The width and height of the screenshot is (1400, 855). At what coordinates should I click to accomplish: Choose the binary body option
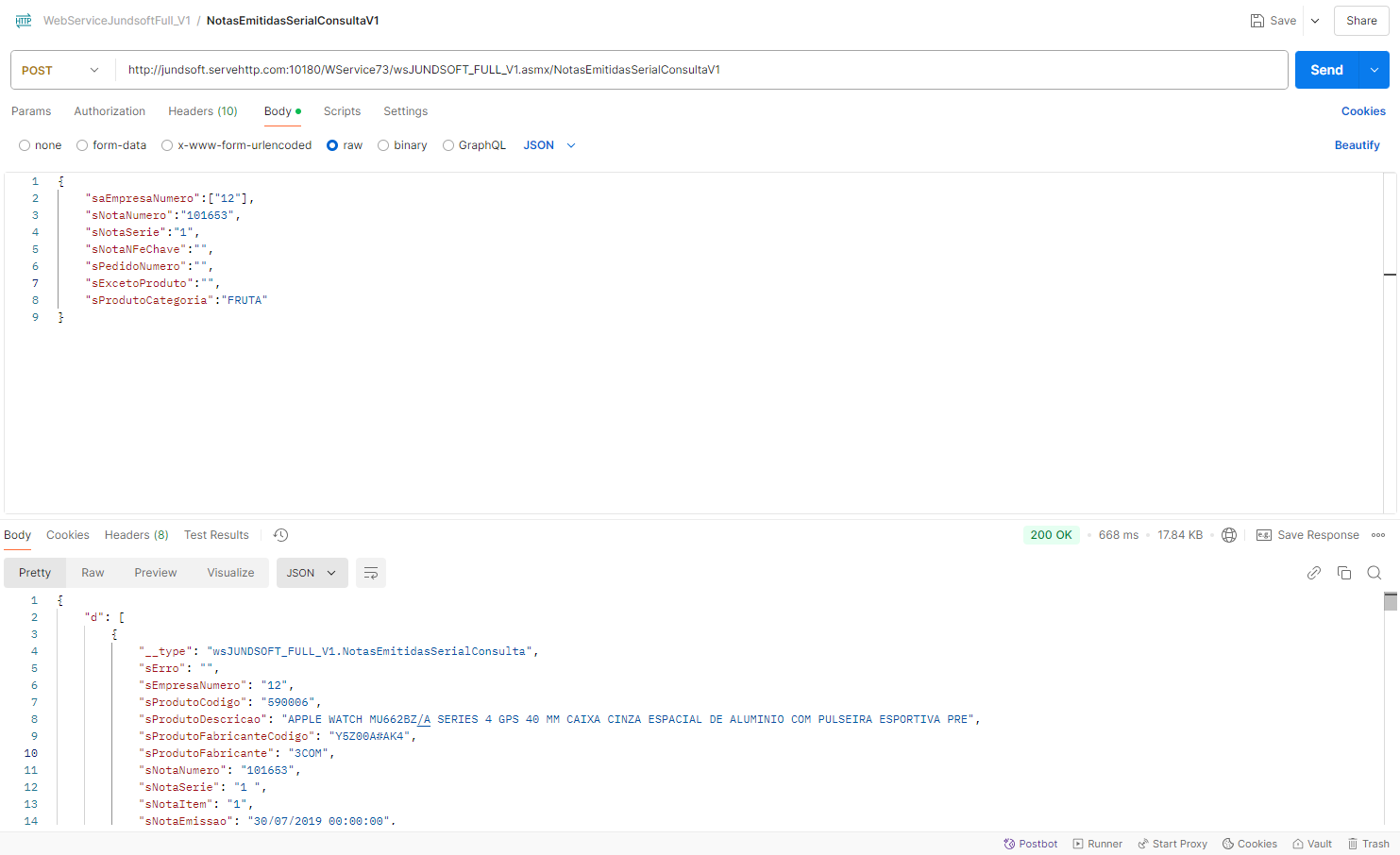click(383, 145)
